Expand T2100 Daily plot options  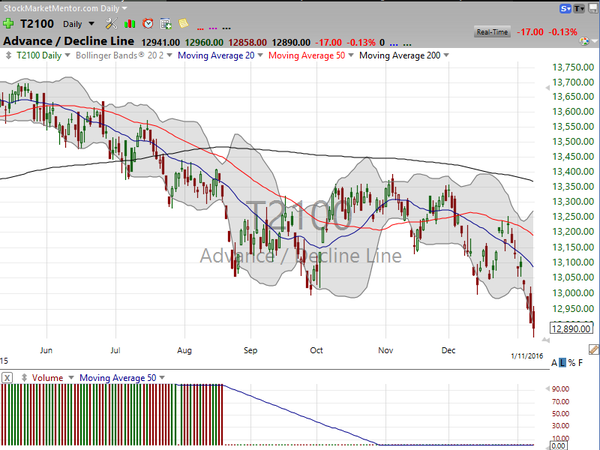click(x=67, y=55)
